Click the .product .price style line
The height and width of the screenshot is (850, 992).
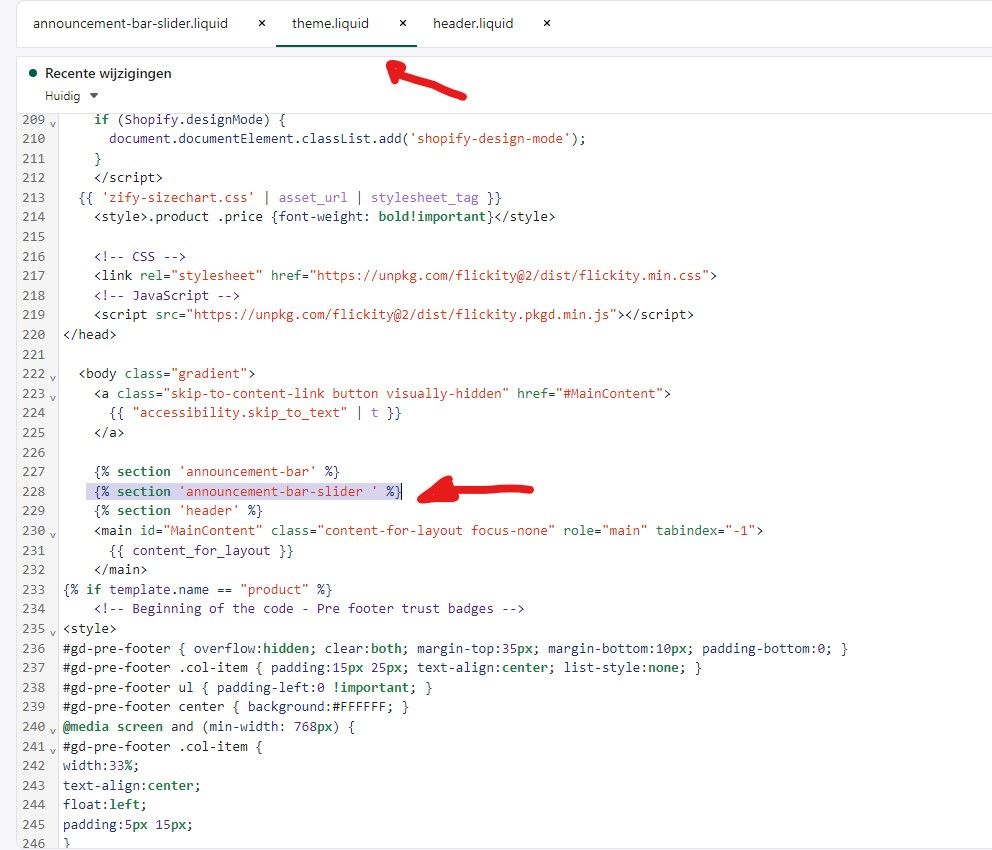325,217
